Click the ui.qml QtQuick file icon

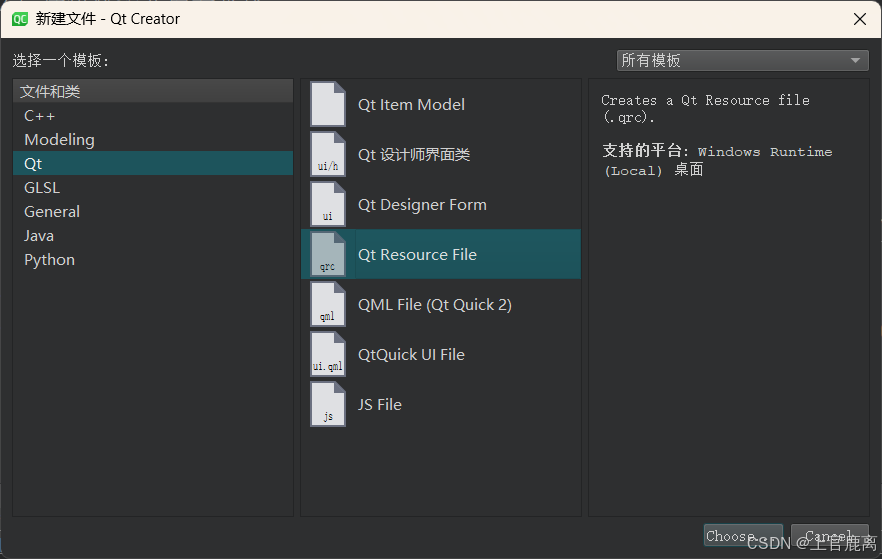point(328,354)
